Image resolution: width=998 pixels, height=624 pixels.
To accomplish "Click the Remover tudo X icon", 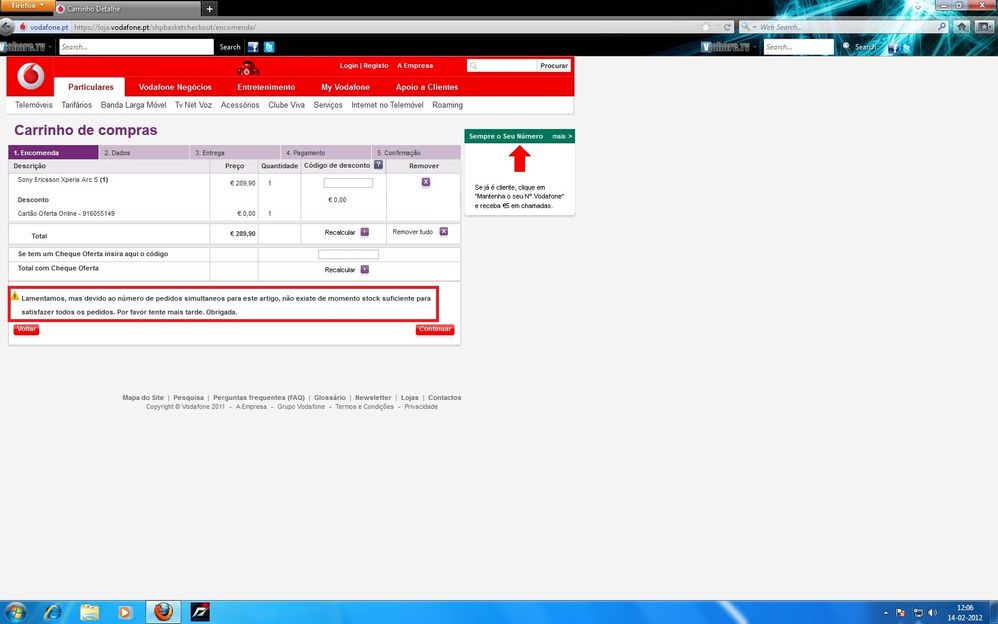I will coord(443,231).
